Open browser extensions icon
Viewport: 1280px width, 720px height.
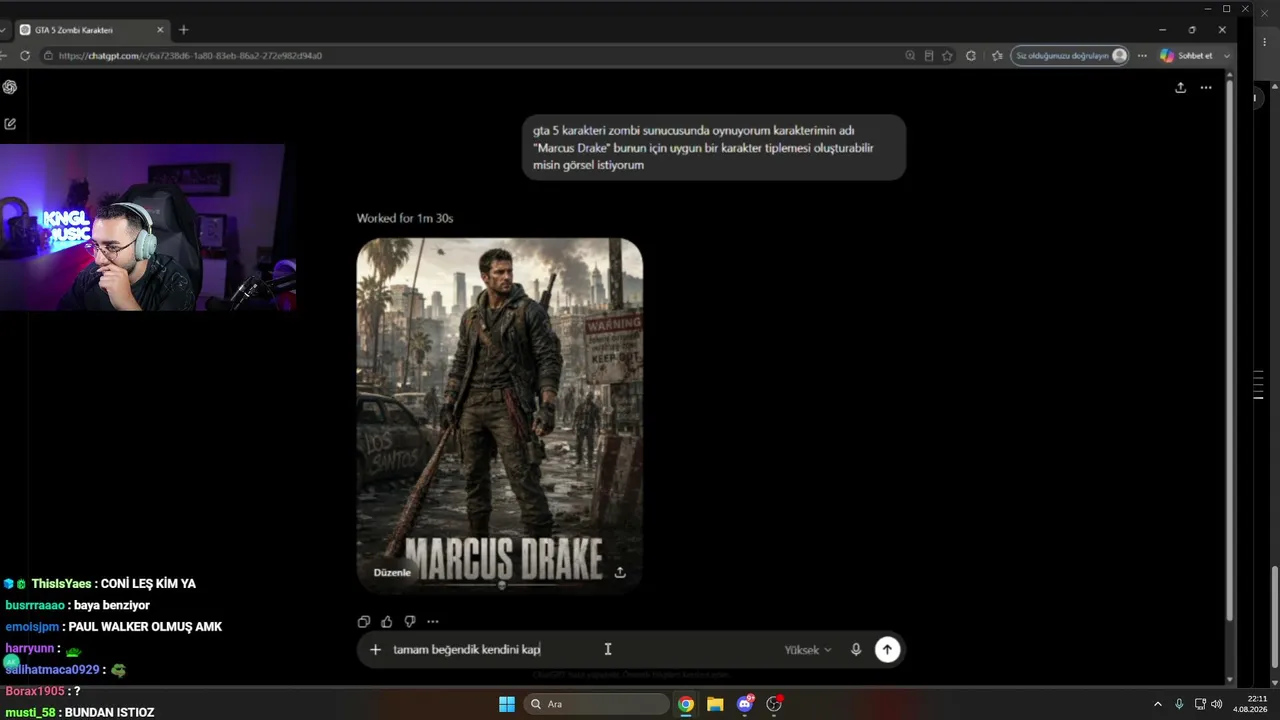click(x=971, y=56)
